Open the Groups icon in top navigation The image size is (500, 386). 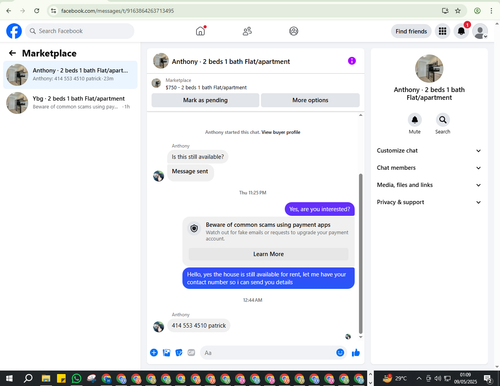click(x=294, y=31)
